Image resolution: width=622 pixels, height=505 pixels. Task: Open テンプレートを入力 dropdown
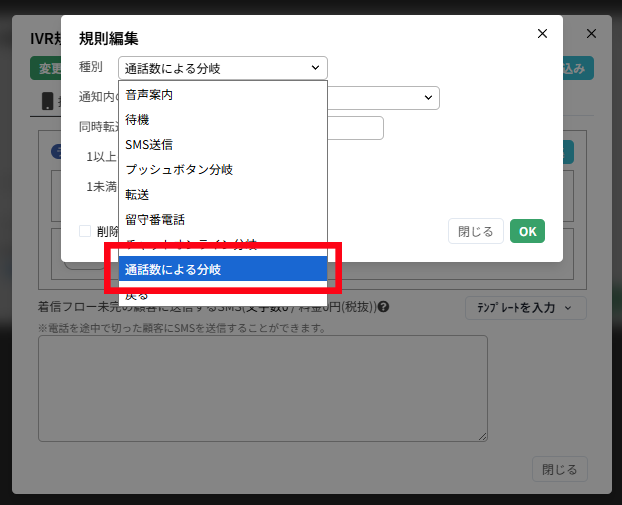coord(525,308)
